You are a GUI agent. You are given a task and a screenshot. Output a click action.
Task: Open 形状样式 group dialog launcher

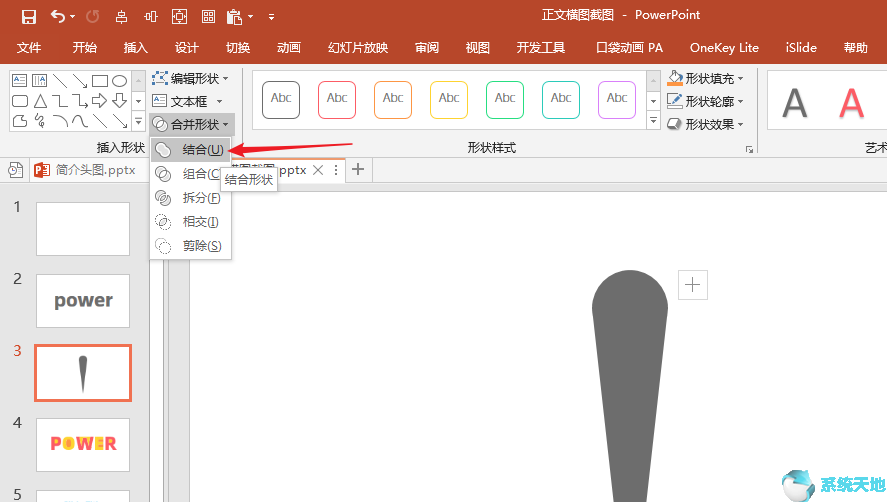750,149
